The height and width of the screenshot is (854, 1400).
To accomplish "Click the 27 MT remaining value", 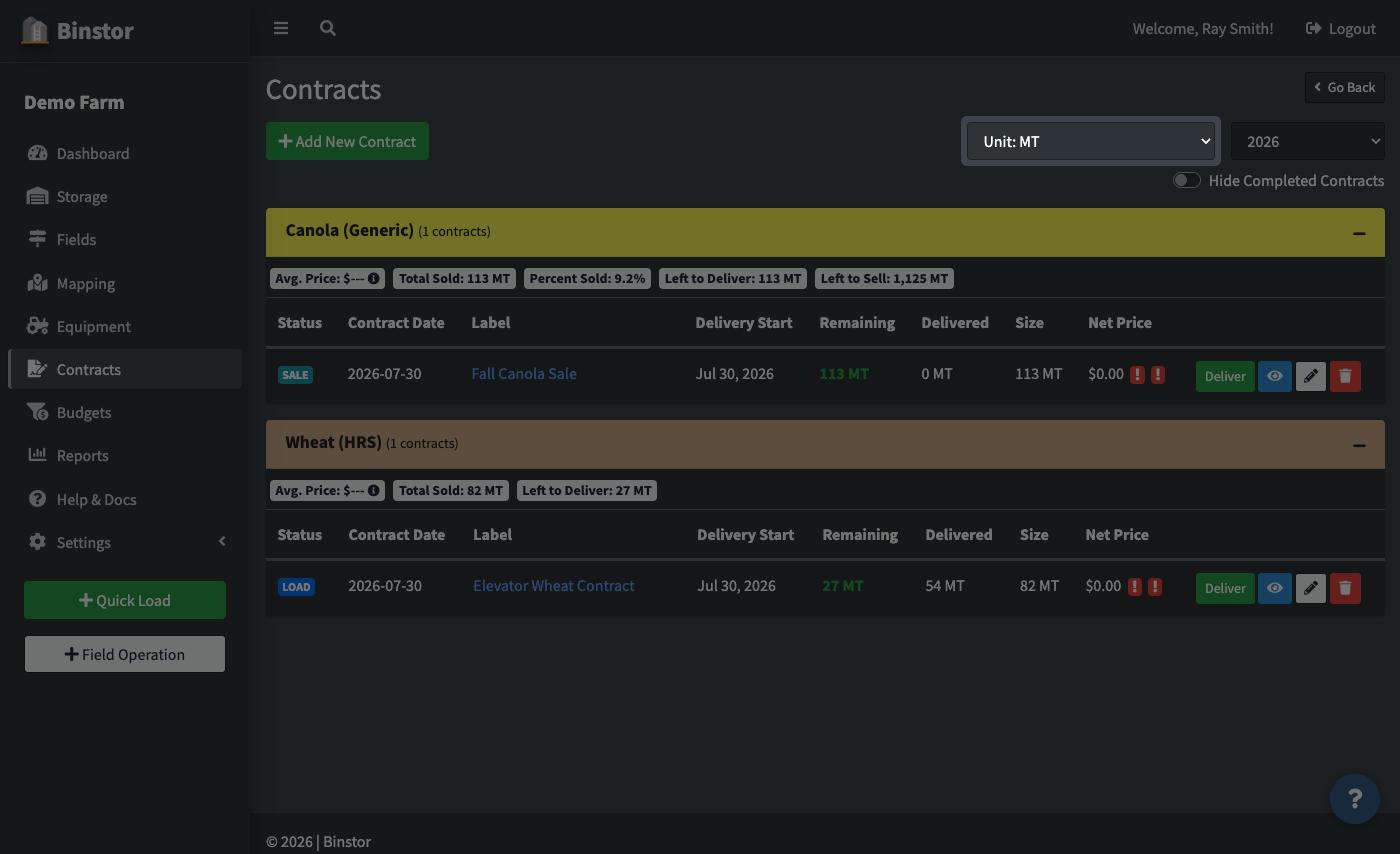I will pos(843,585).
